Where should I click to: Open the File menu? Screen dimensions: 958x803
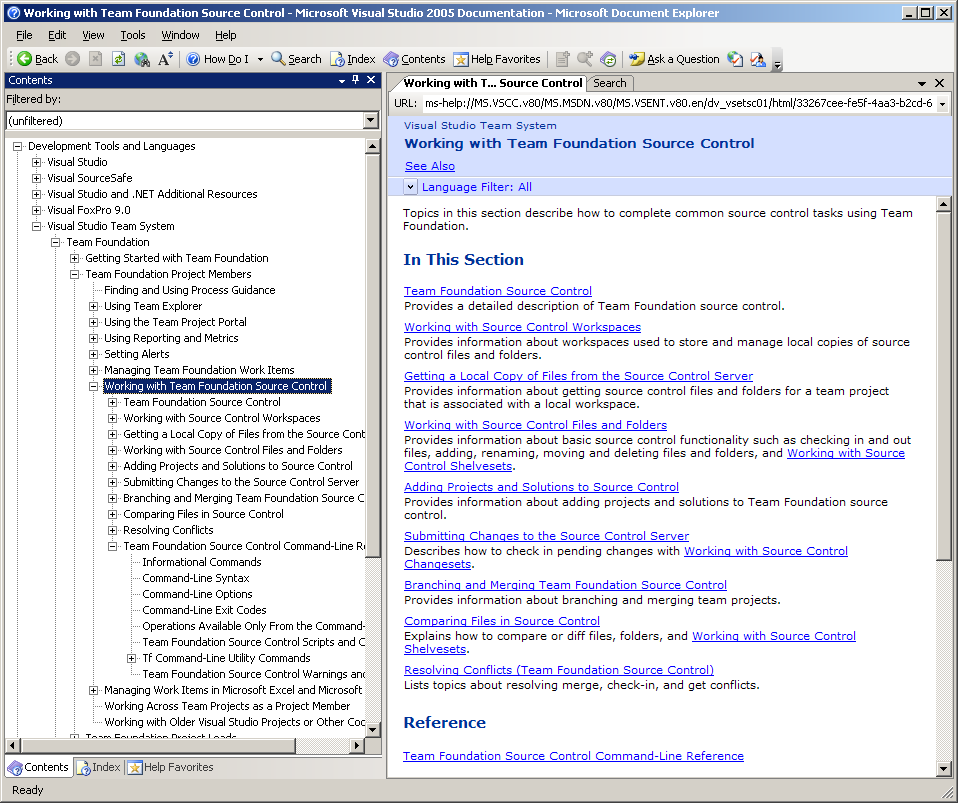pos(24,35)
